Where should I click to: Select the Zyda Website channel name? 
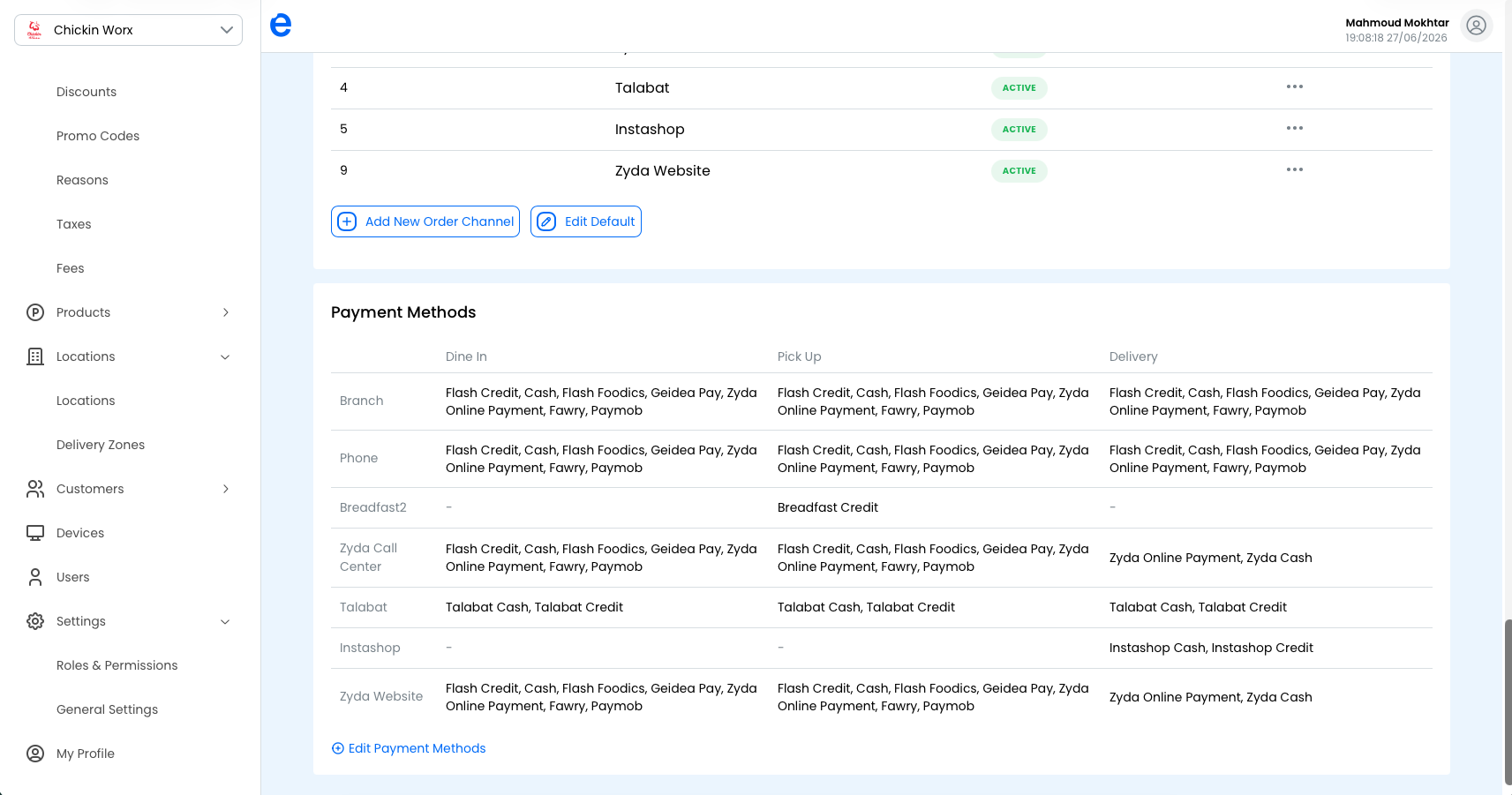point(663,170)
